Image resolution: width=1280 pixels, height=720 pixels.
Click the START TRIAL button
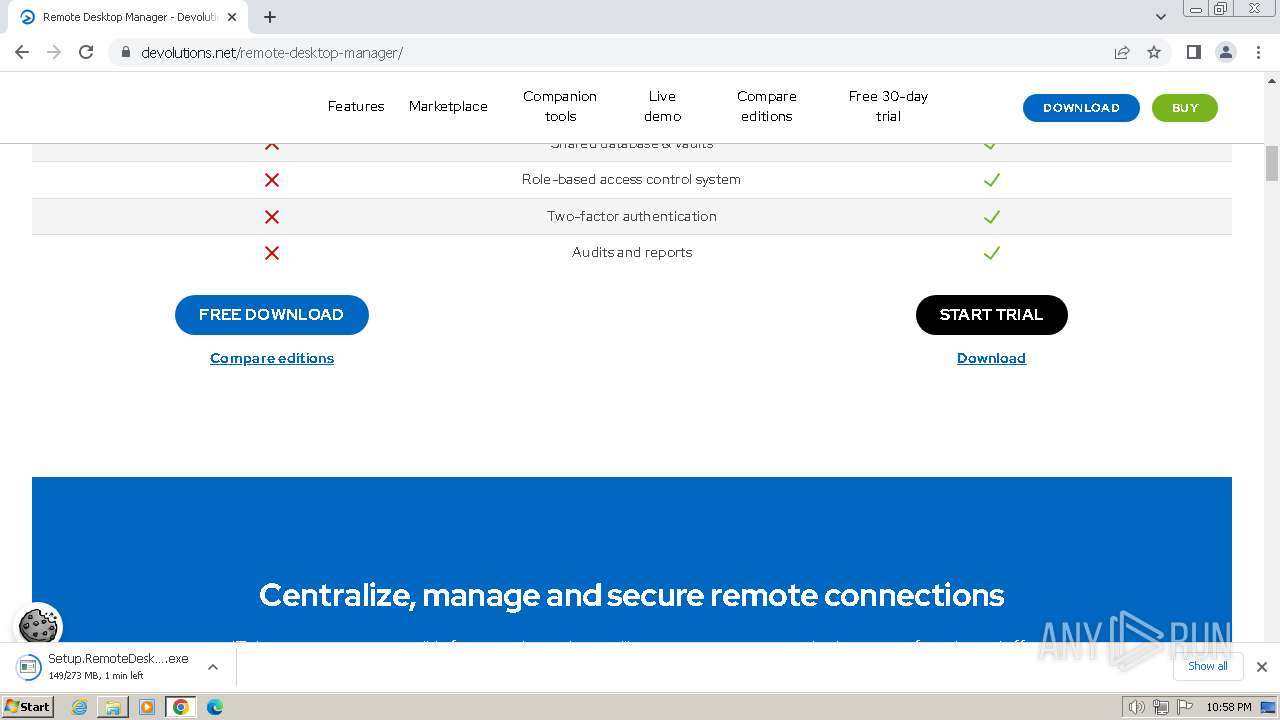click(991, 315)
